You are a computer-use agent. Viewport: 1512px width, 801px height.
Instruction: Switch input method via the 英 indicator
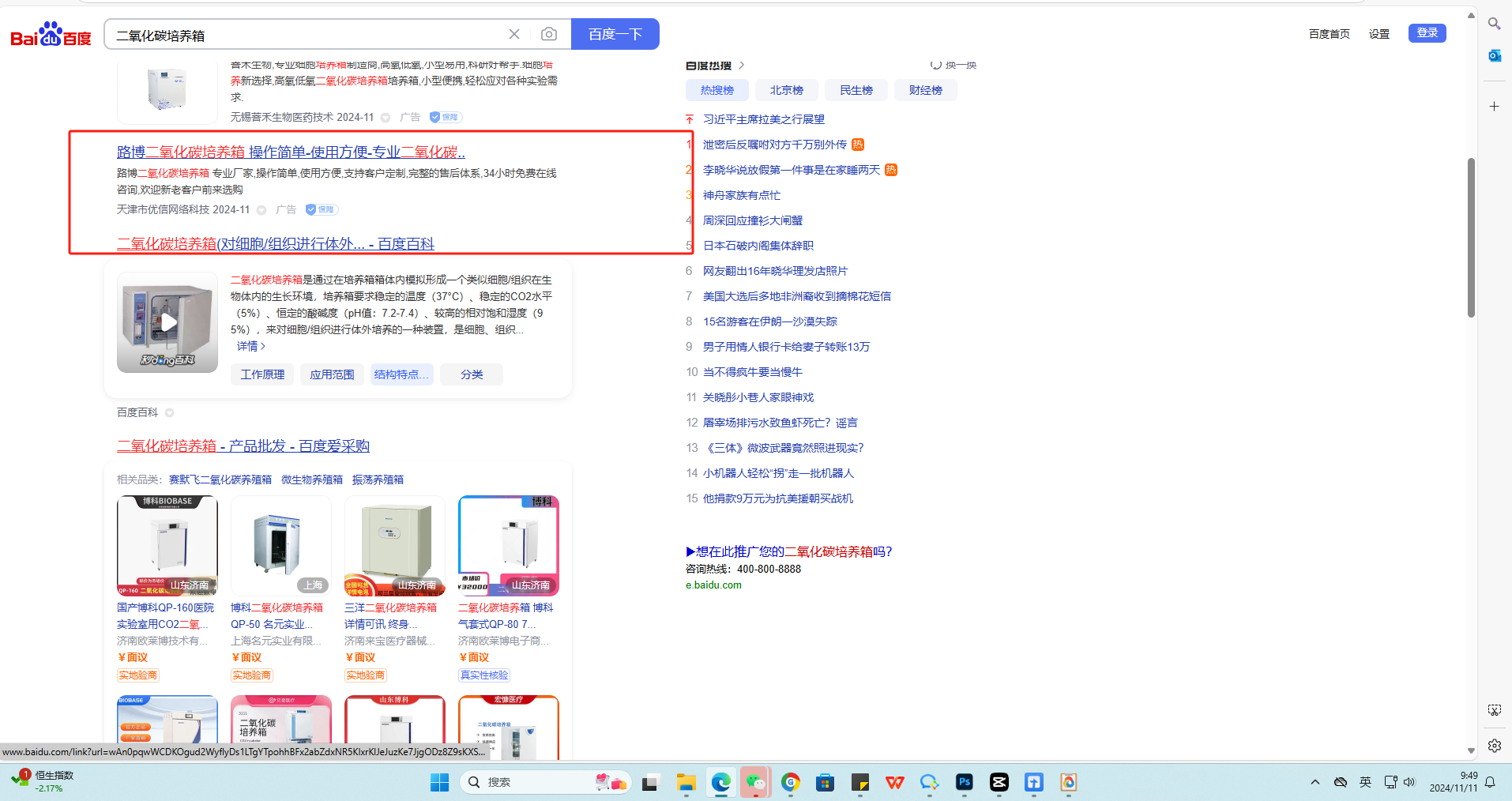point(1365,782)
